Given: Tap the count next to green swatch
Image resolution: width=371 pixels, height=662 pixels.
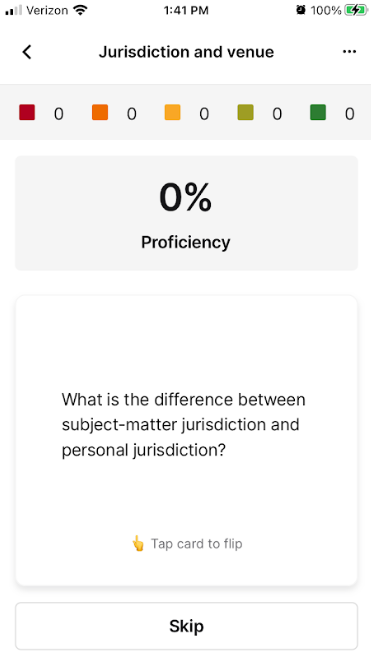Looking at the screenshot, I should point(349,114).
